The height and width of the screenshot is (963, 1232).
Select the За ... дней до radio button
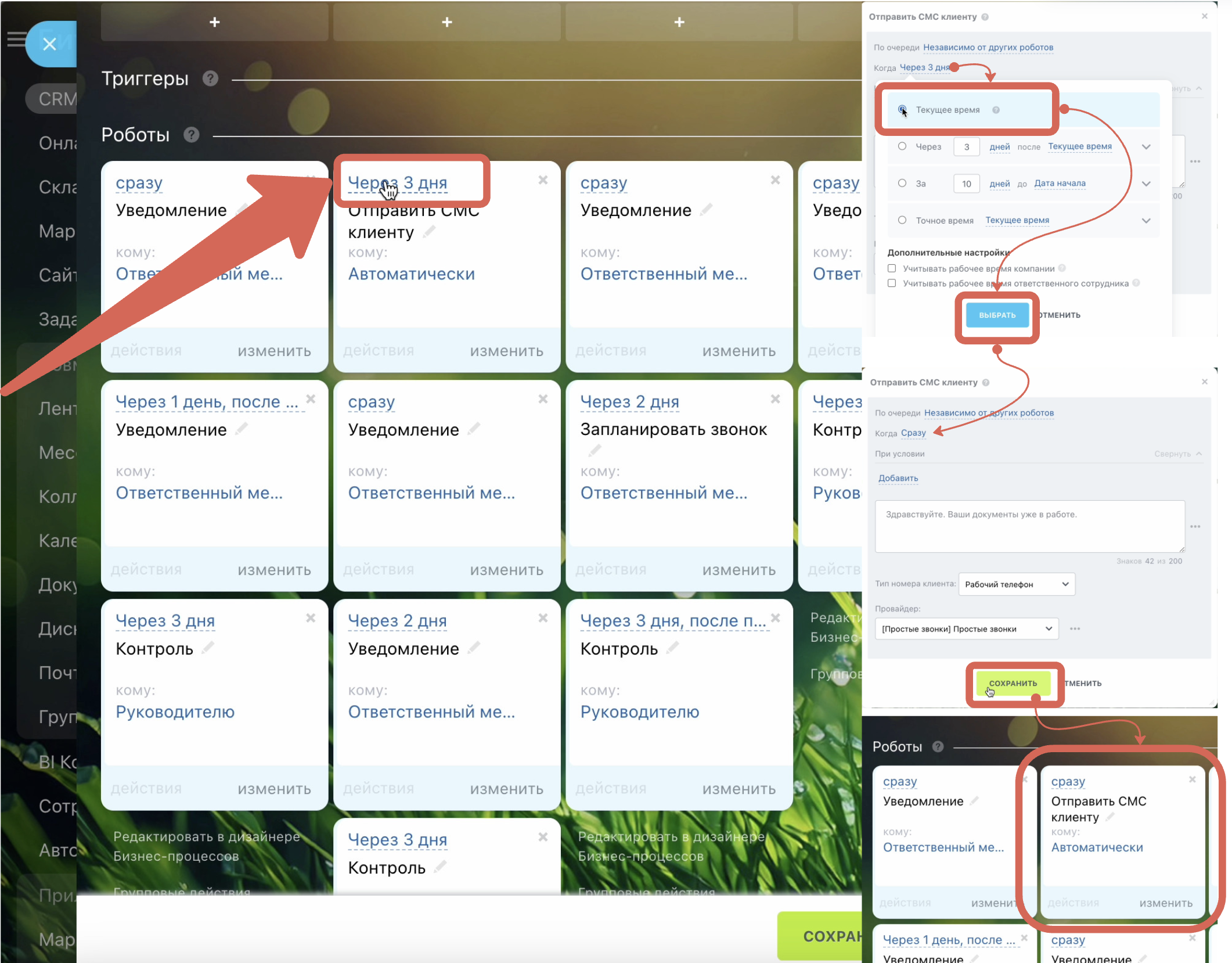[x=902, y=183]
